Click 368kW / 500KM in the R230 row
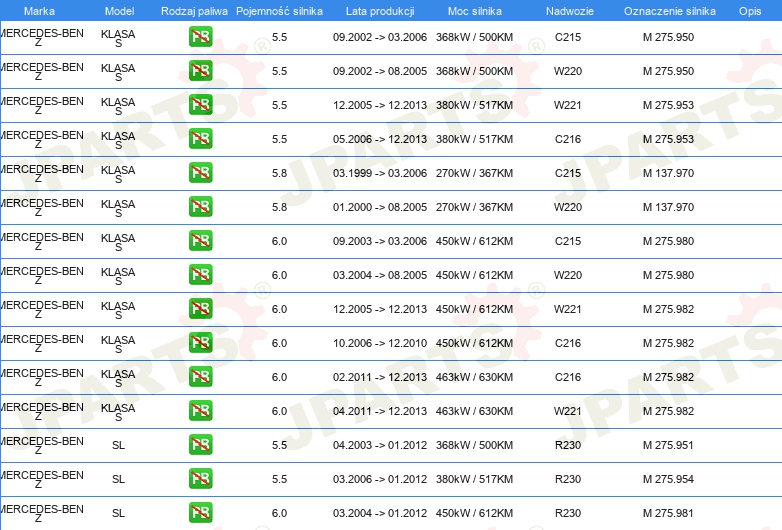 (474, 445)
